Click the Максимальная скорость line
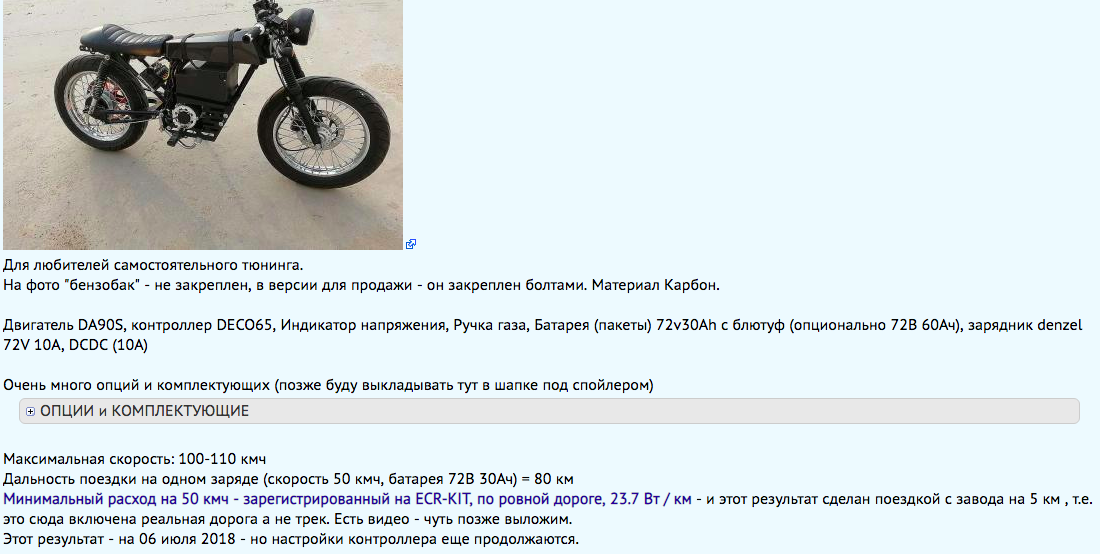This screenshot has width=1100, height=554. (x=135, y=459)
